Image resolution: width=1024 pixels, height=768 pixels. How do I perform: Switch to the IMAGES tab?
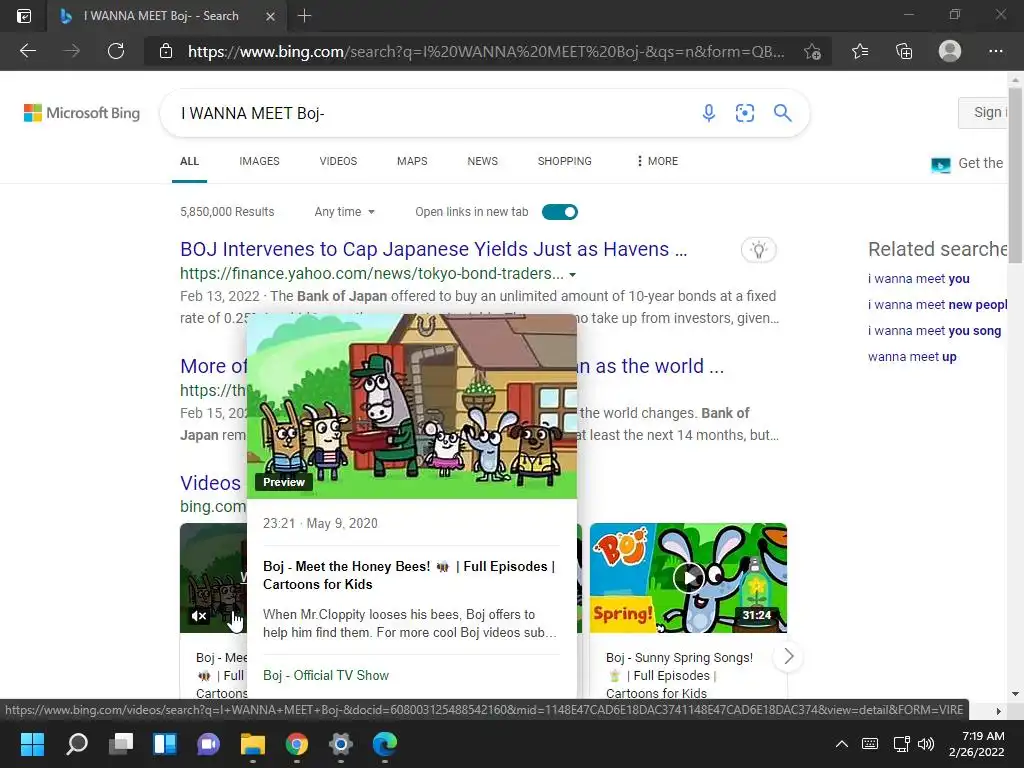click(259, 161)
